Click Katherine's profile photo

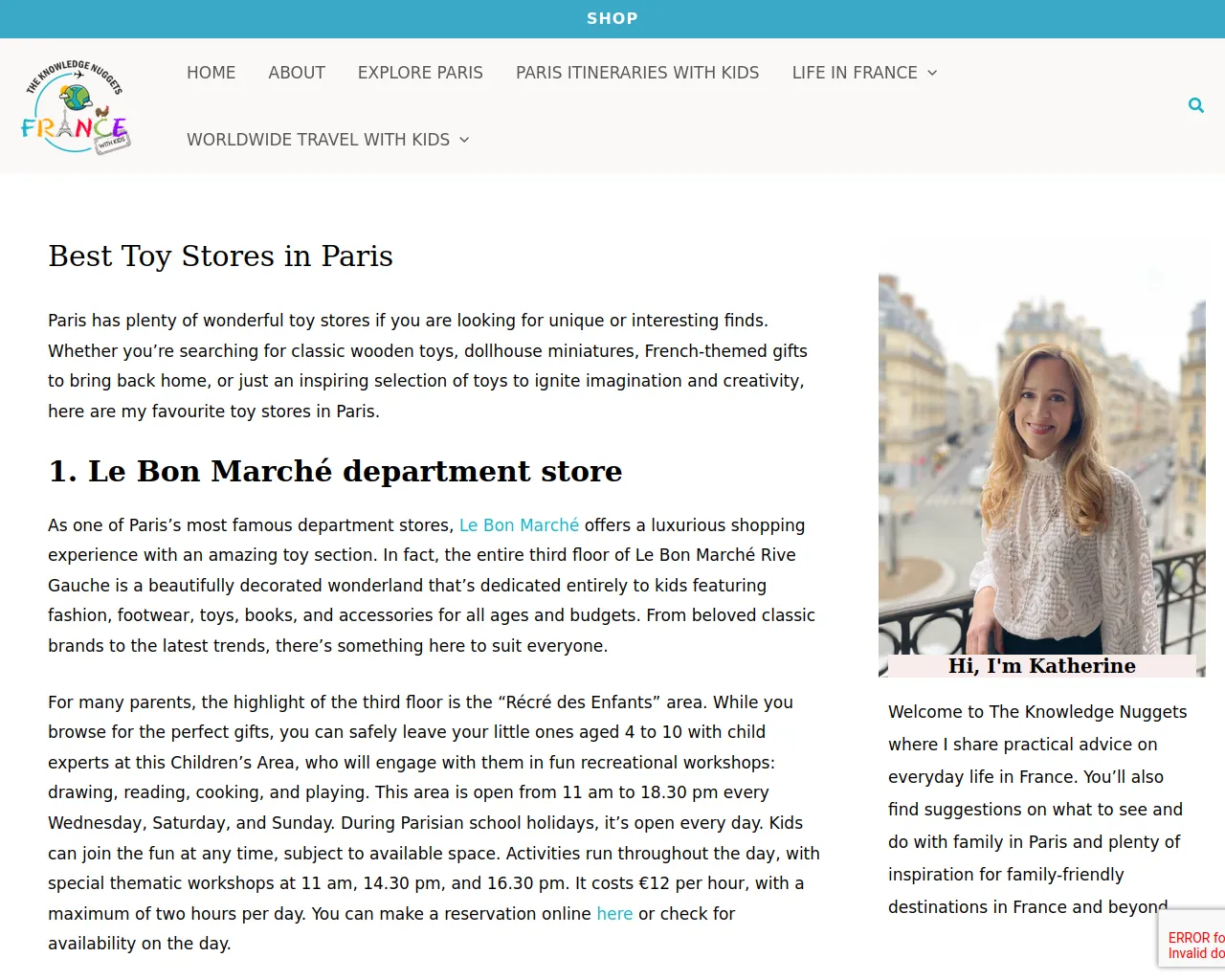click(x=1041, y=459)
